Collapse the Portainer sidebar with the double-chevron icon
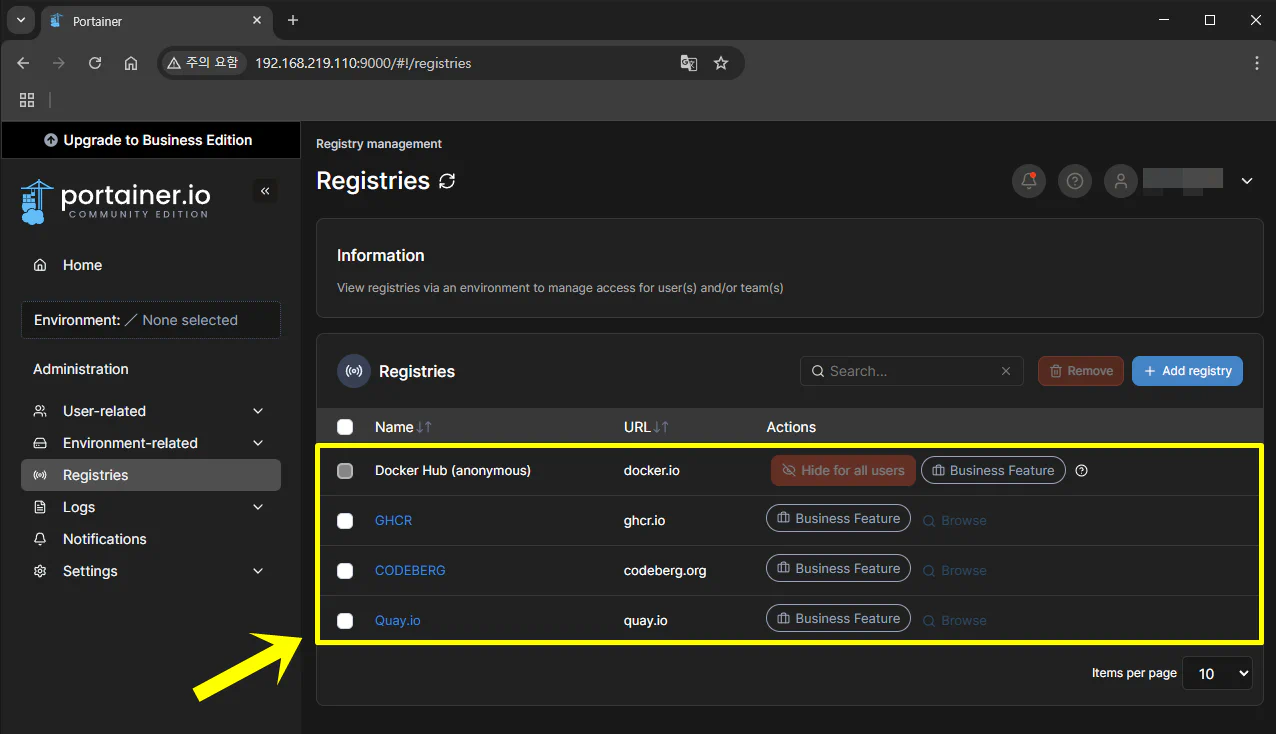Screen dimensions: 1276x734 point(265,191)
